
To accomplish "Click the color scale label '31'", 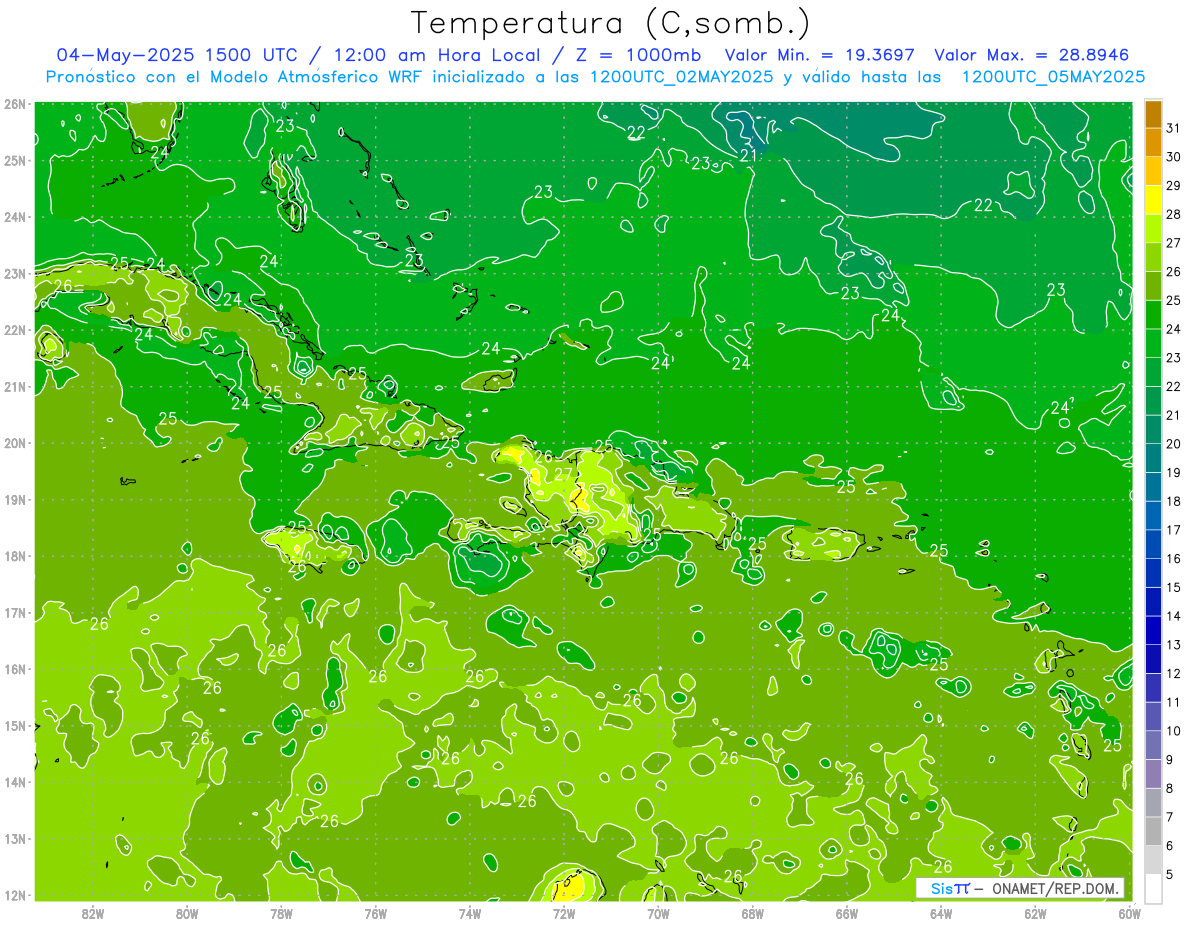I will (1173, 127).
